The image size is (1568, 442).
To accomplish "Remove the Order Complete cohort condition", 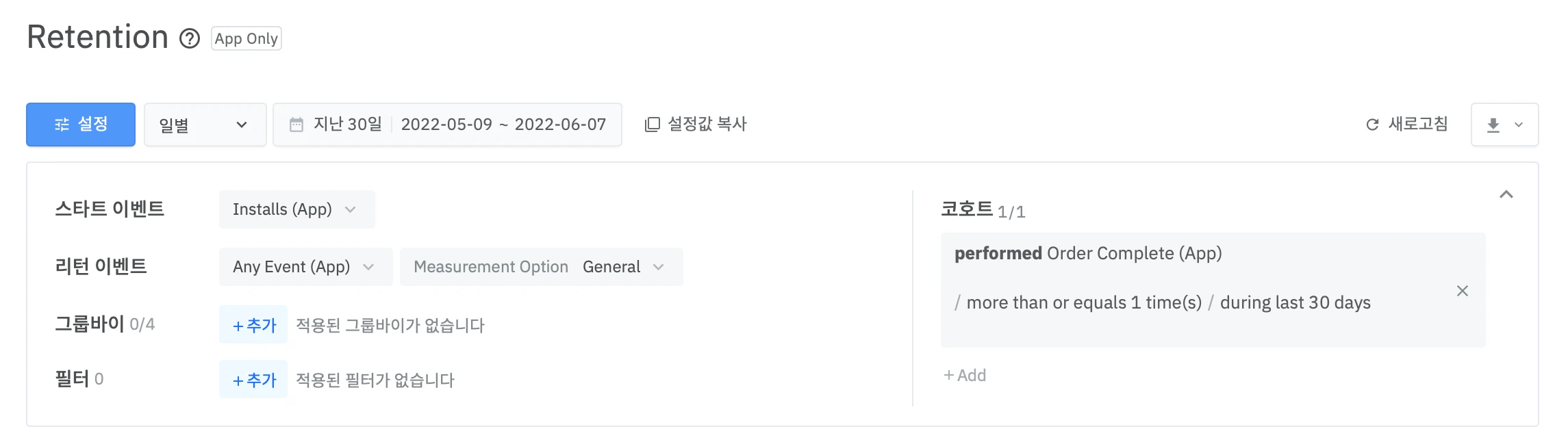I will click(1463, 291).
